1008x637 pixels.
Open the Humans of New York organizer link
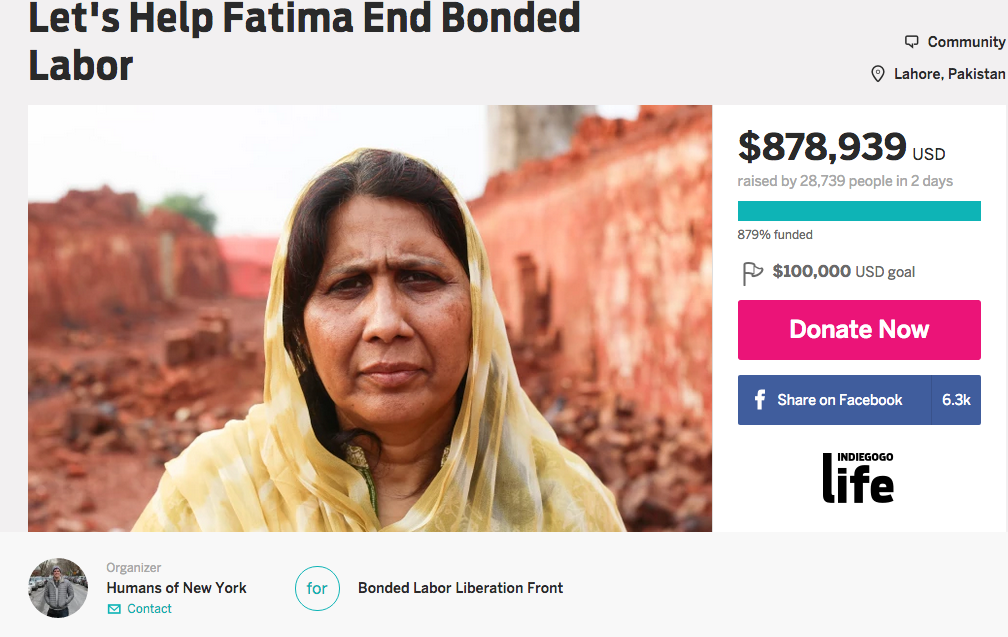(x=176, y=588)
